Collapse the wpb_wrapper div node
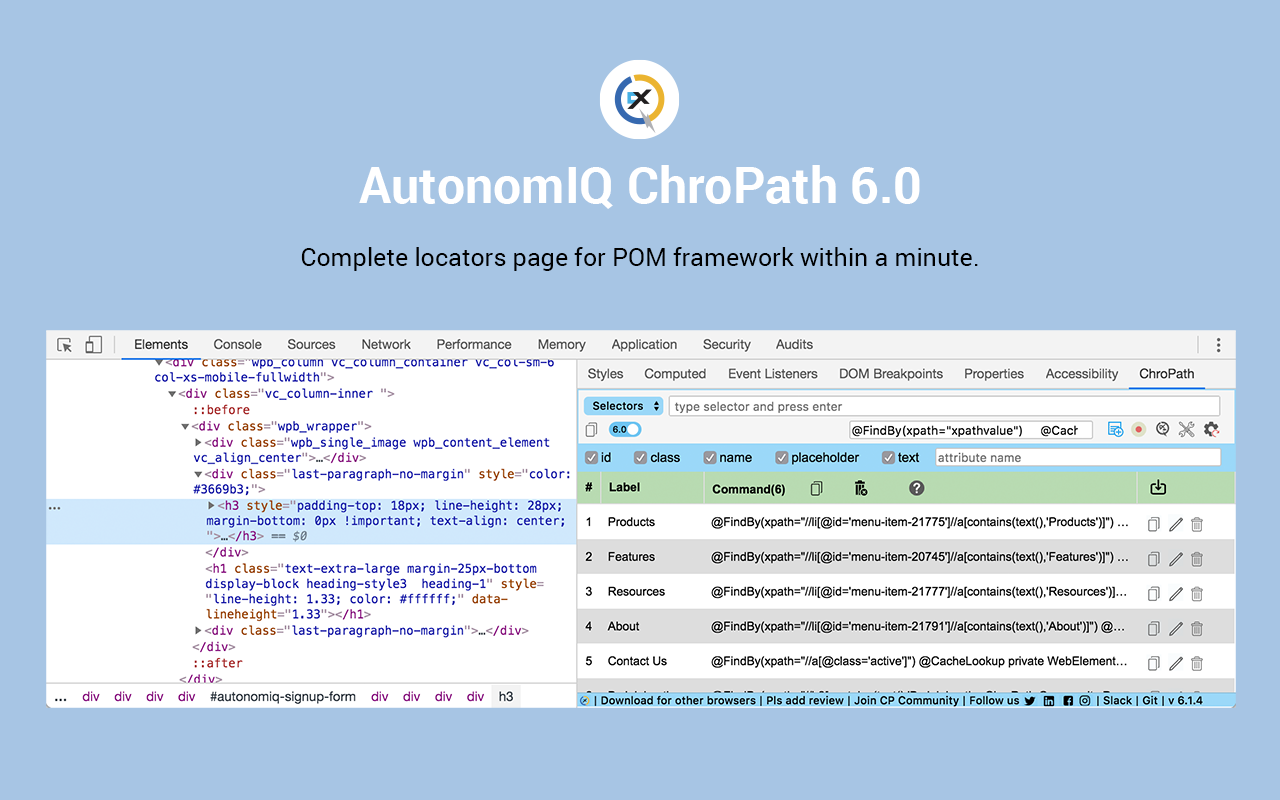 click(x=185, y=427)
